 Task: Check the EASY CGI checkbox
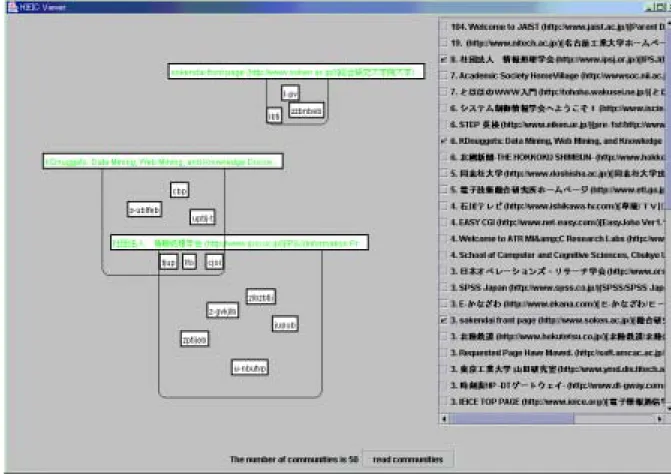[444, 222]
